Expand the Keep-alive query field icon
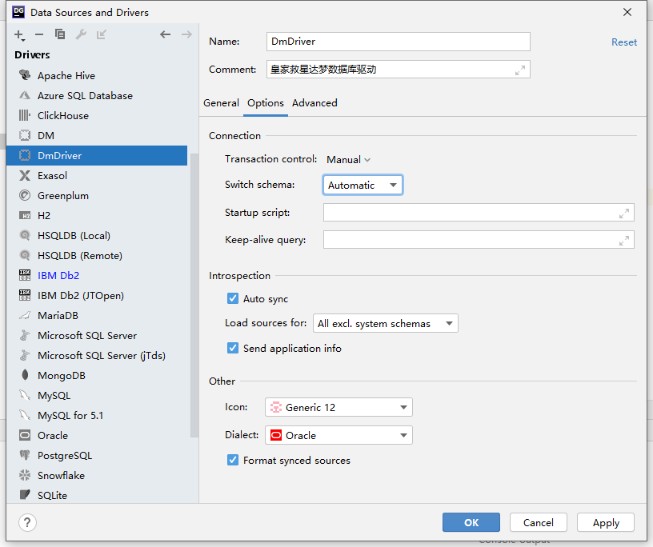 click(x=623, y=240)
